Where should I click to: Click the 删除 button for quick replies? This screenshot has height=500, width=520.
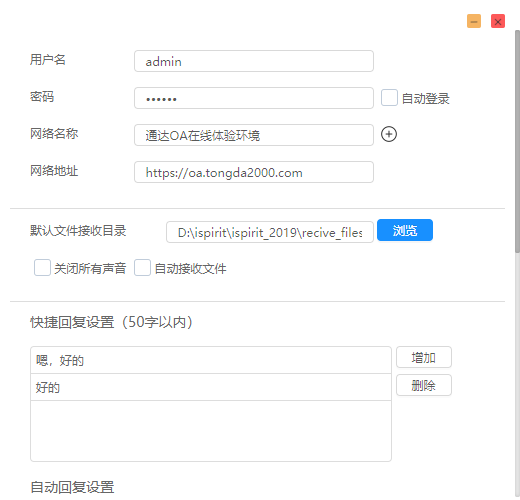[x=424, y=385]
